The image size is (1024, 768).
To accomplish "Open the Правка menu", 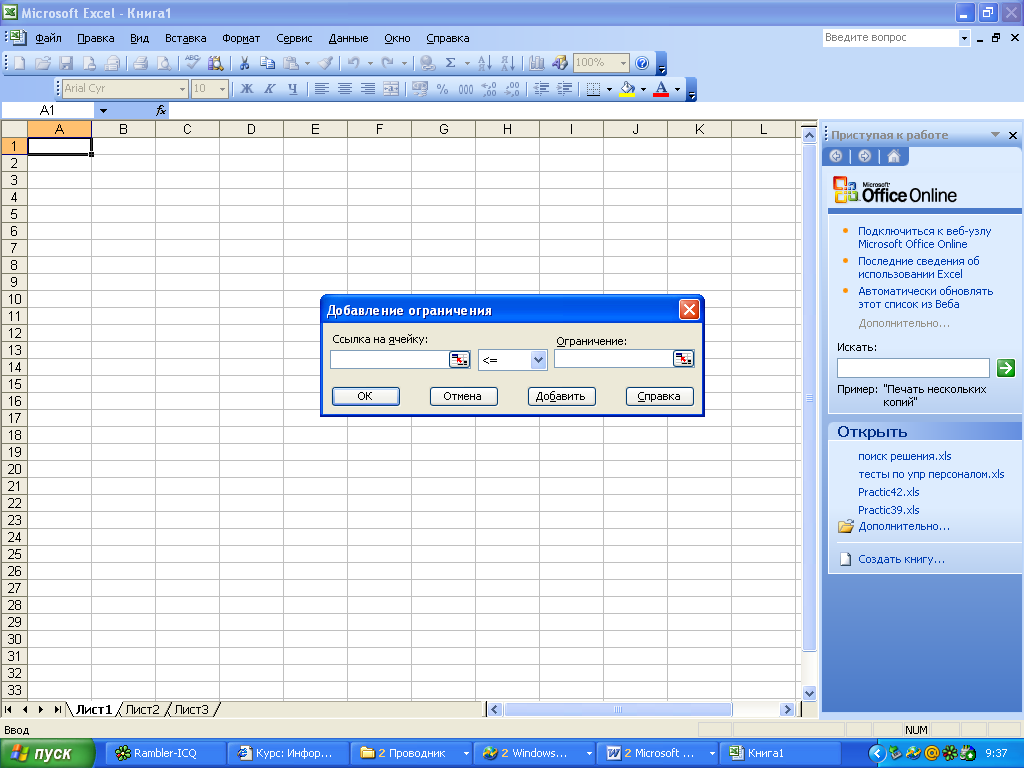I will (x=95, y=38).
